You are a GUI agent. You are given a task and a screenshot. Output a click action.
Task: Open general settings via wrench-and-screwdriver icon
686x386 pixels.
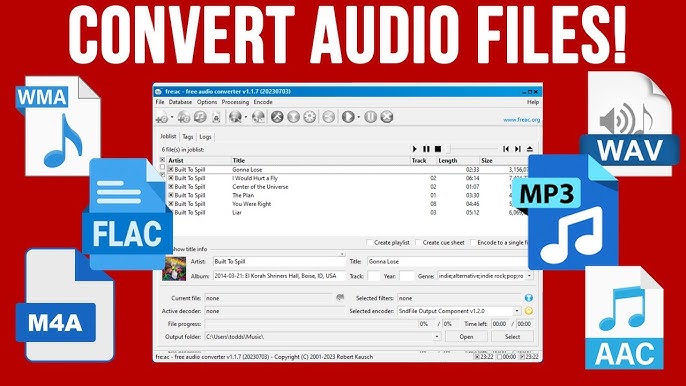[x=277, y=117]
